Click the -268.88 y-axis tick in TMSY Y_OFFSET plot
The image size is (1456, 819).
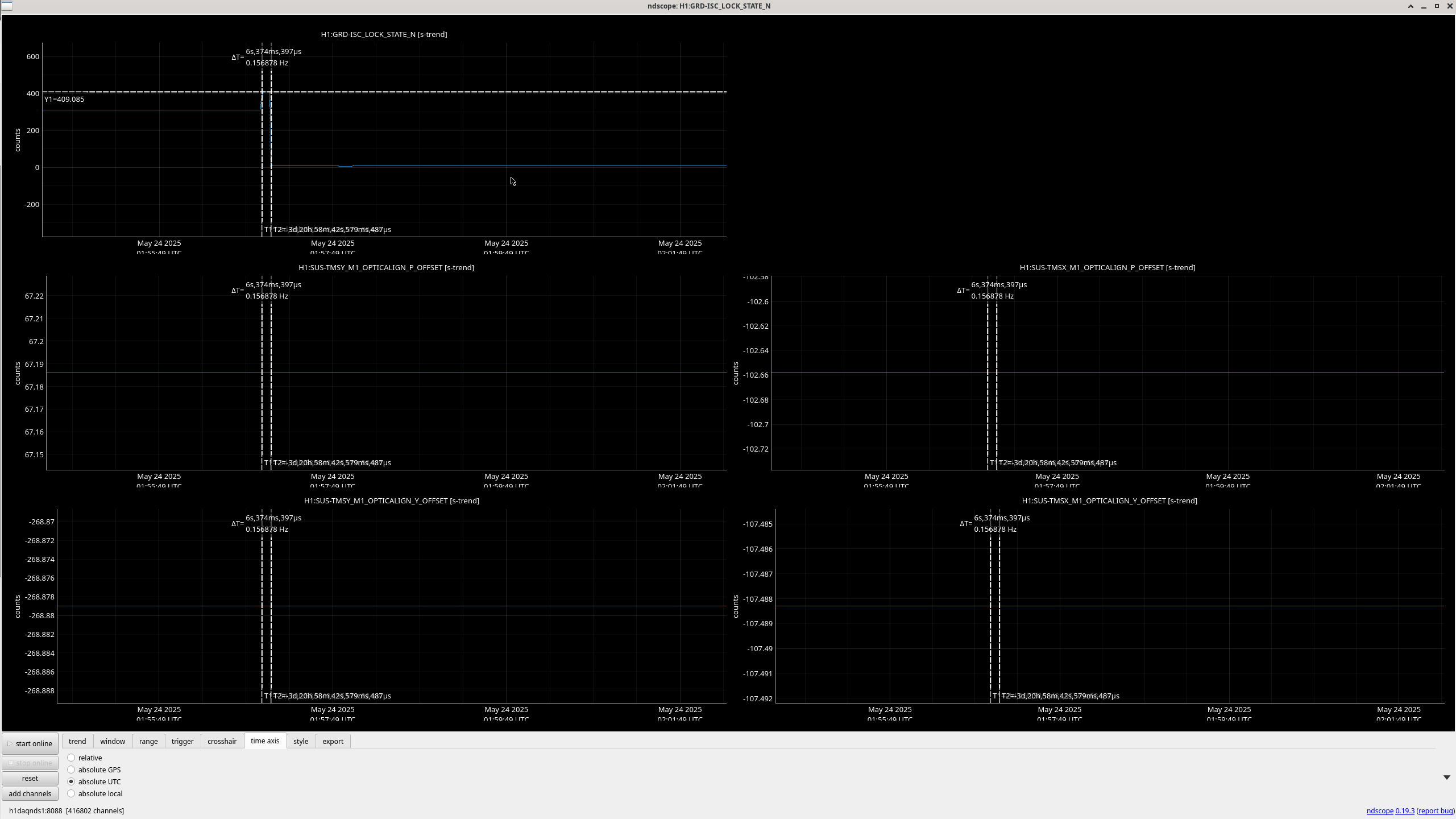[x=42, y=615]
